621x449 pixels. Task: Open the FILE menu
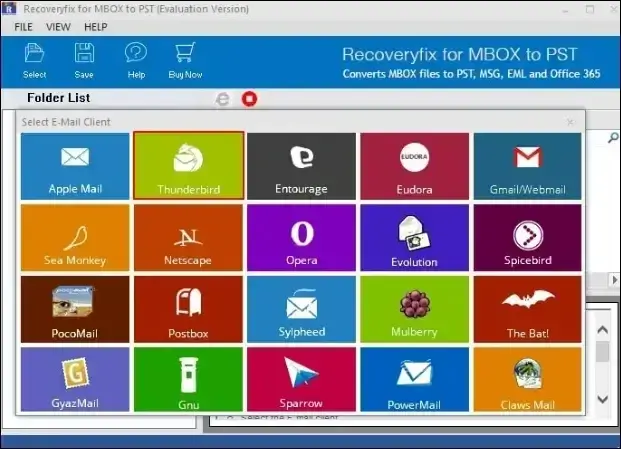[23, 27]
